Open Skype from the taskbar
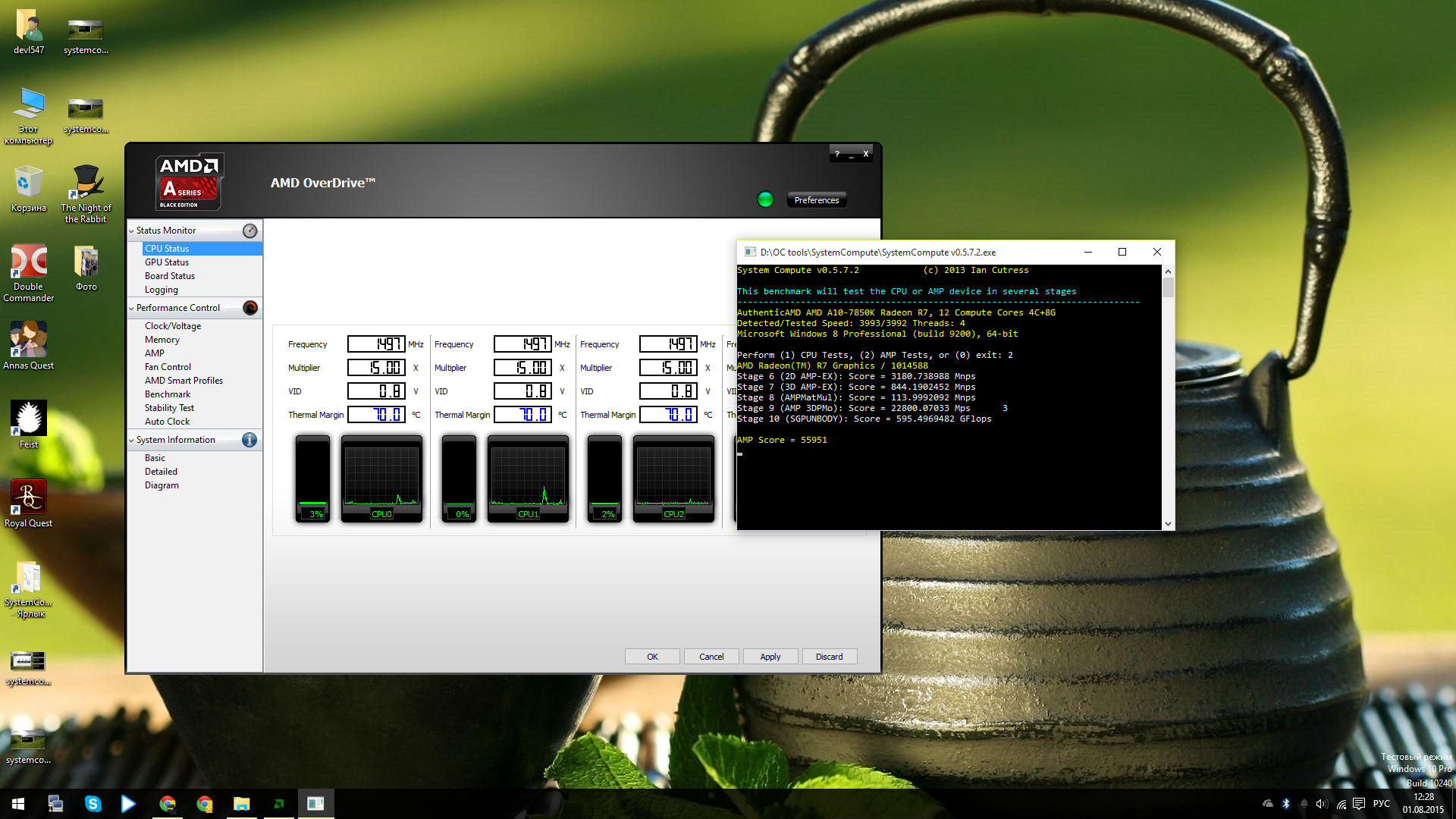The height and width of the screenshot is (819, 1456). pos(93,804)
